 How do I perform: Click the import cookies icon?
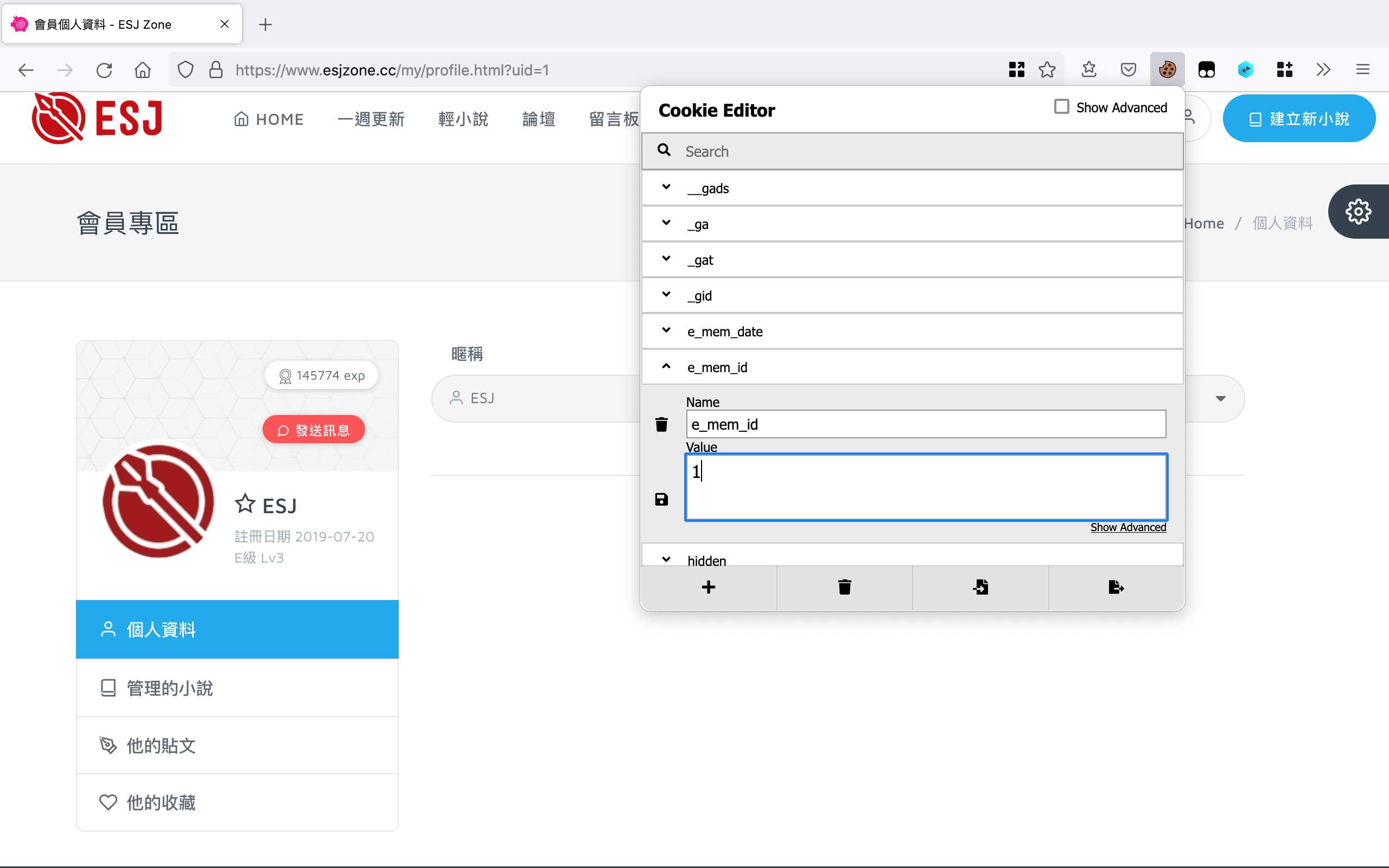click(x=980, y=588)
